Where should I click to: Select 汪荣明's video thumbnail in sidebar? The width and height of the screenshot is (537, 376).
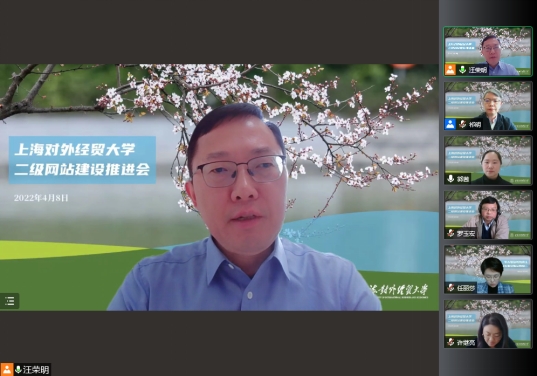click(x=488, y=51)
